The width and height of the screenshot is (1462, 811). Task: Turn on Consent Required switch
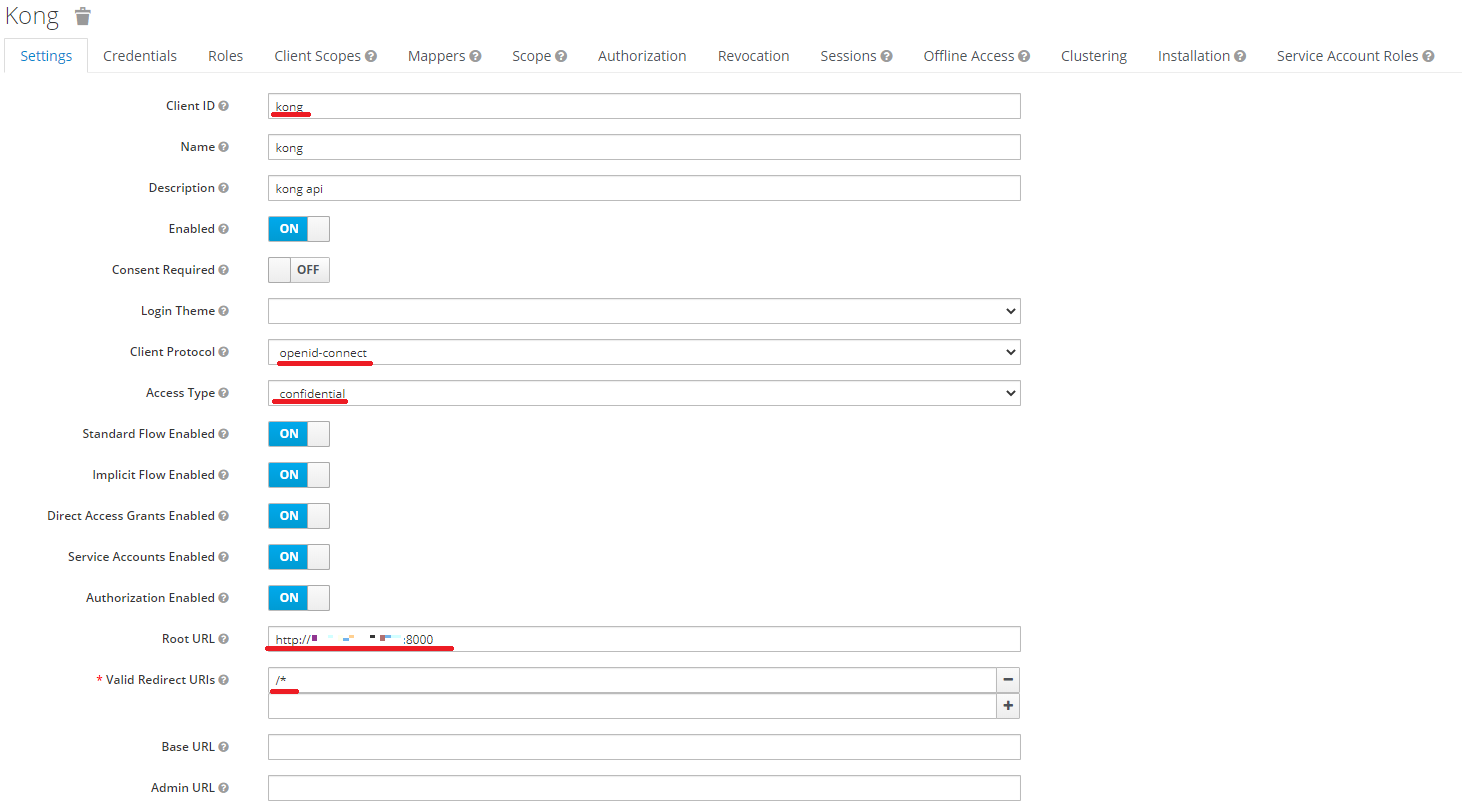(299, 270)
